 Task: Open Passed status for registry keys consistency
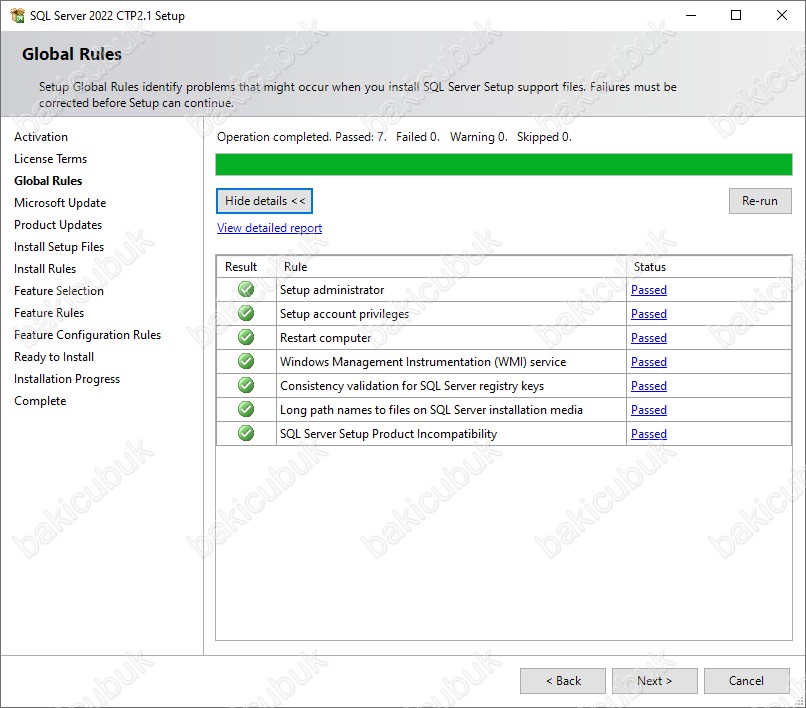(x=649, y=386)
